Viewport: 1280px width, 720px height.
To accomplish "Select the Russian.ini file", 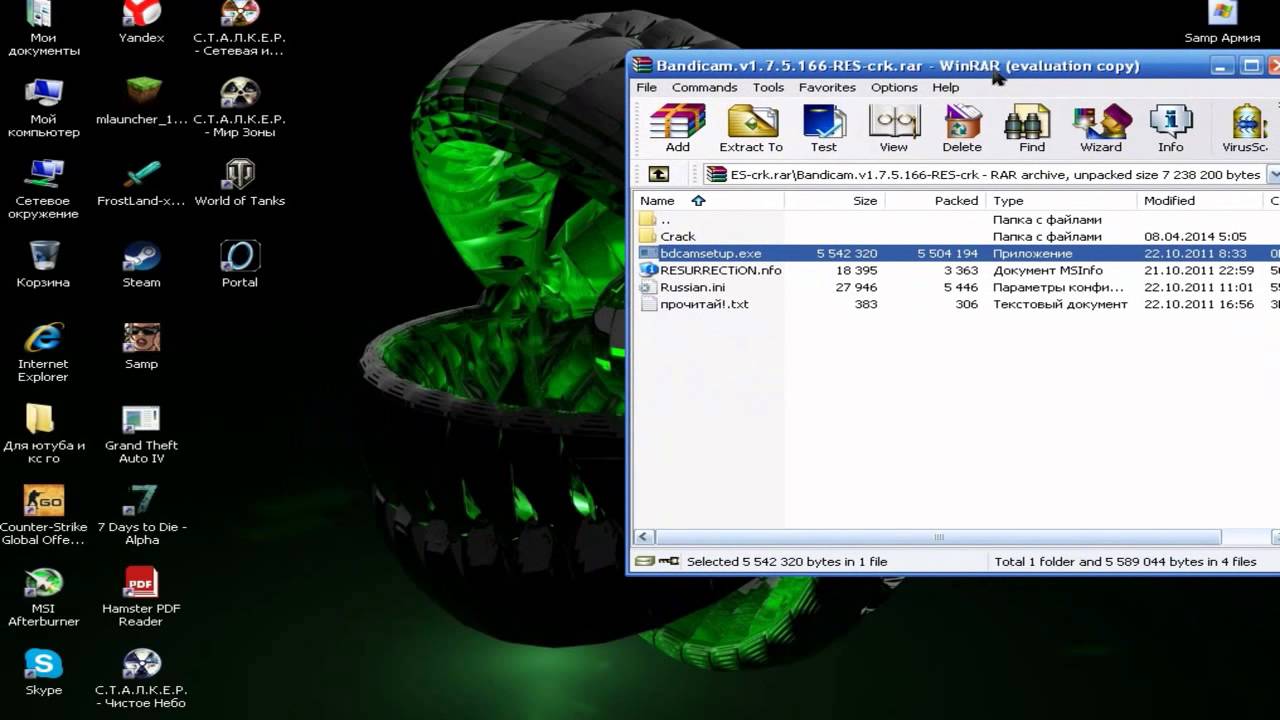I will point(957,287).
